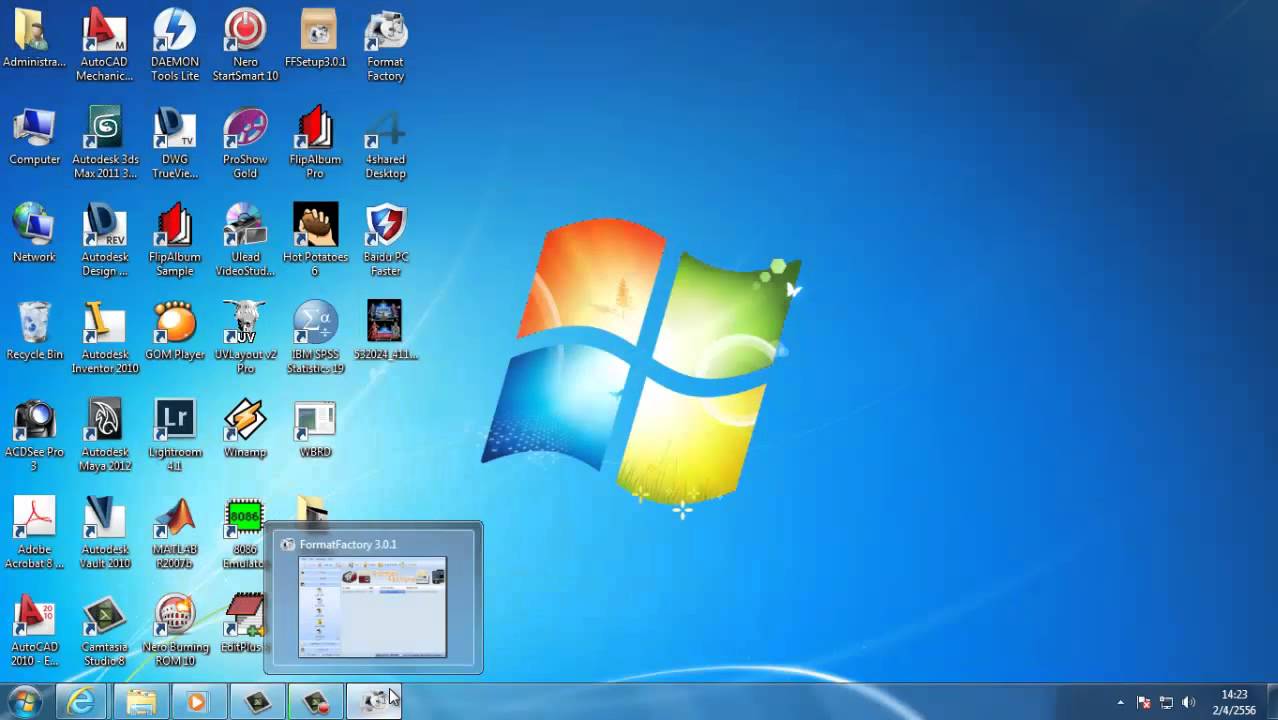1278x720 pixels.
Task: Select the Hot Potatoes 6 icon
Action: click(315, 241)
